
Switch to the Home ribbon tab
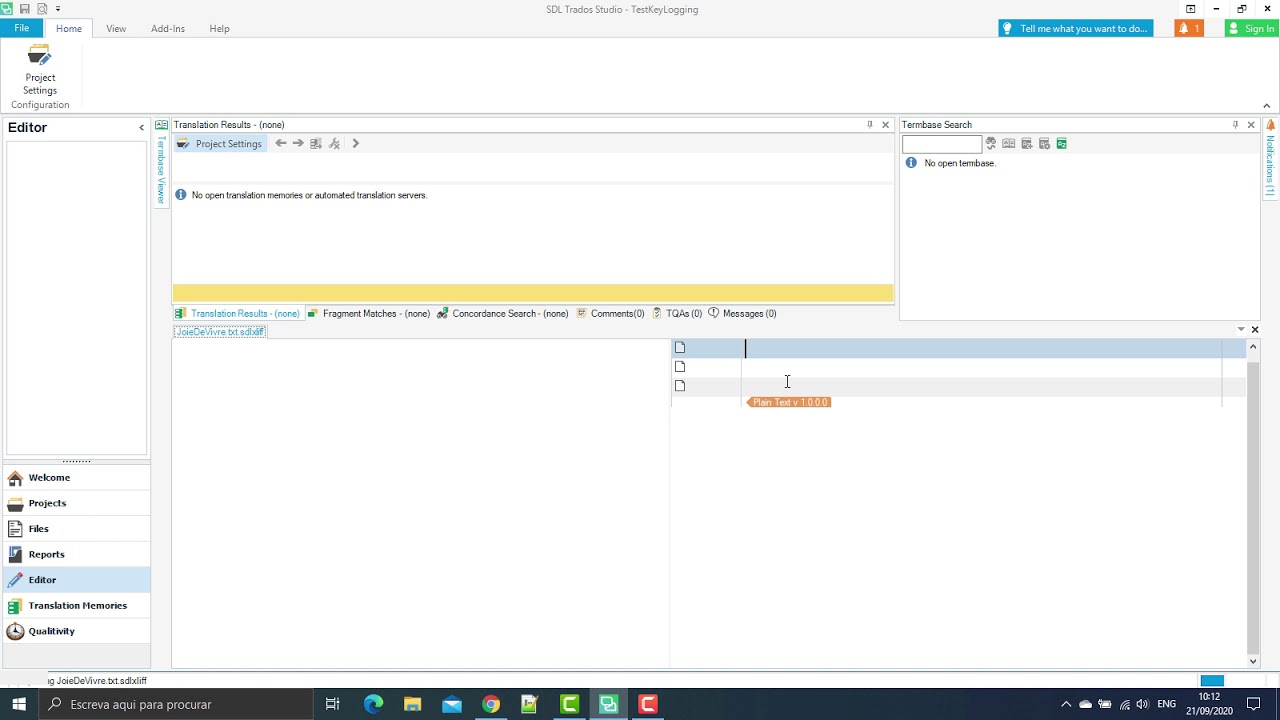pos(69,28)
